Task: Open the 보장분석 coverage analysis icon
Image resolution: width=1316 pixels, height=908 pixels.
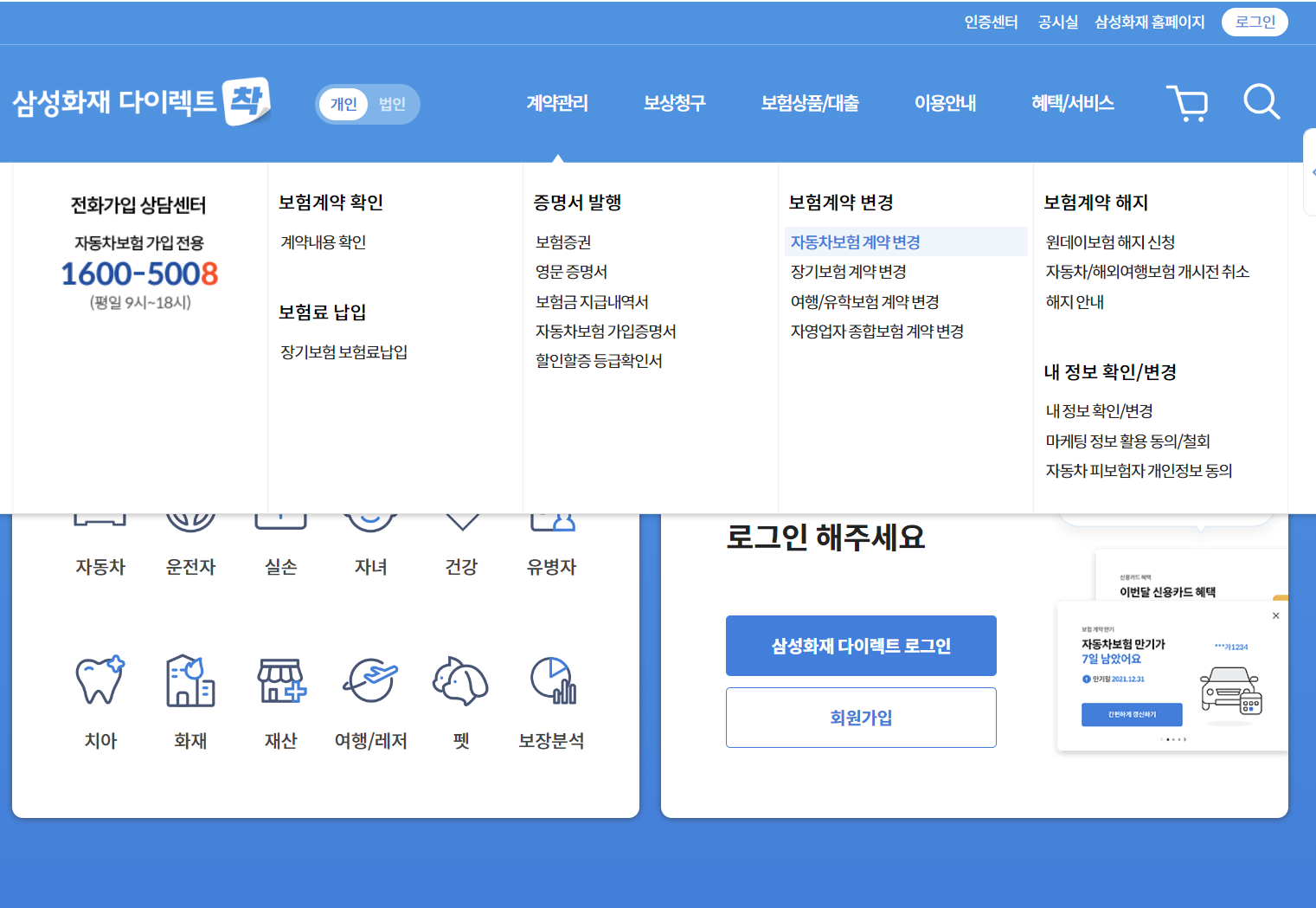Action: pos(552,680)
